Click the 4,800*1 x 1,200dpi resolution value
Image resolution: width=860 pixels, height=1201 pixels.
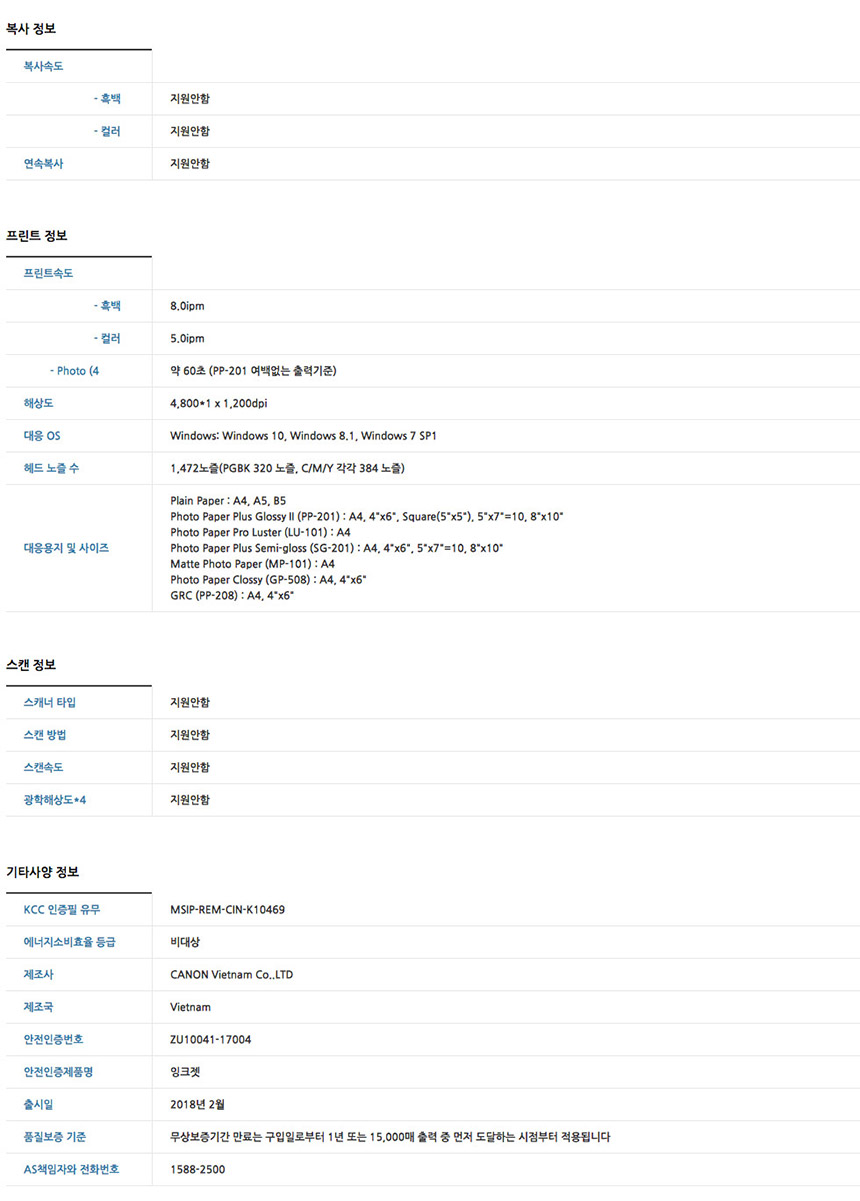pos(218,403)
